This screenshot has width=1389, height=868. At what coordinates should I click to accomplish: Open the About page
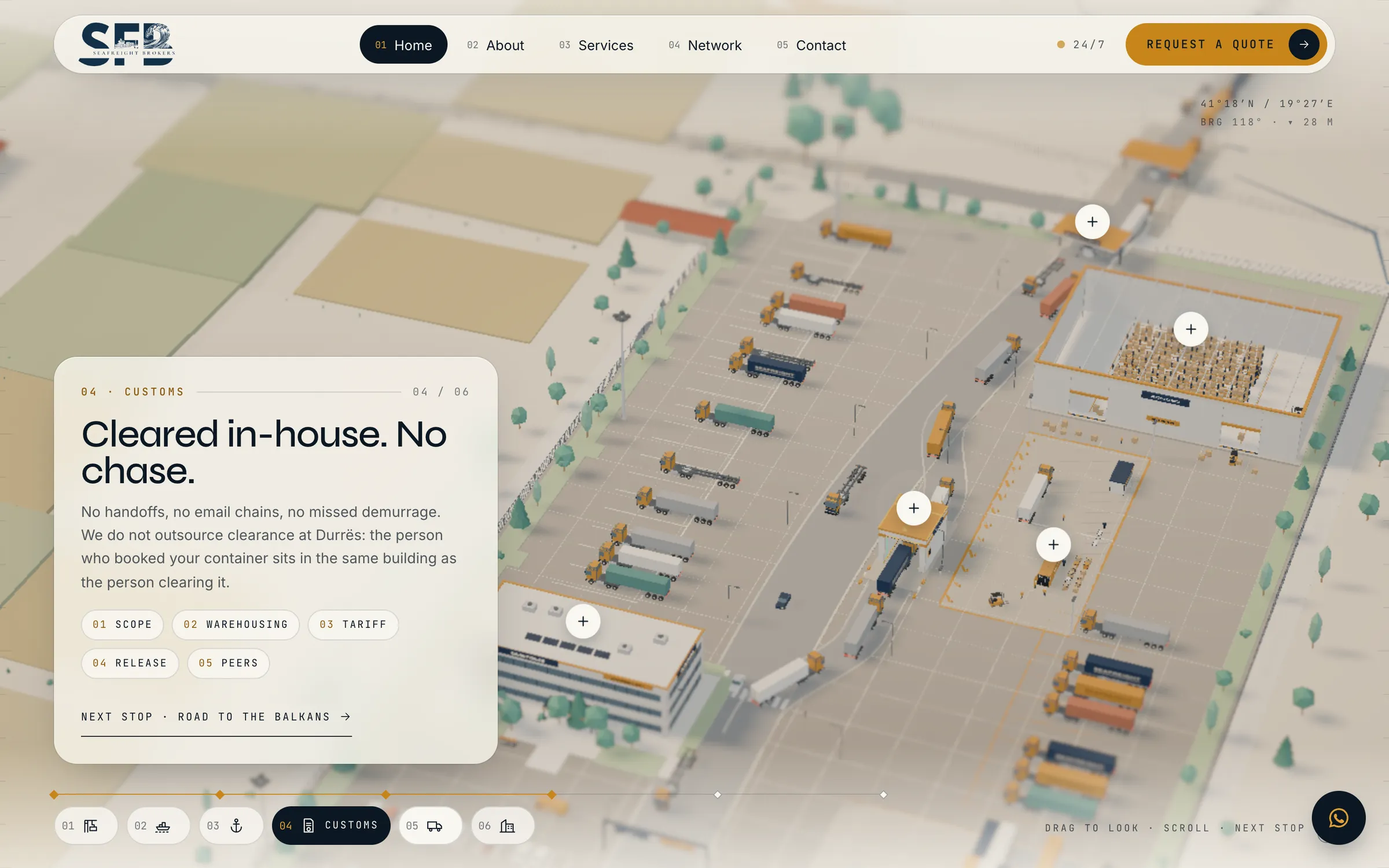(x=495, y=45)
